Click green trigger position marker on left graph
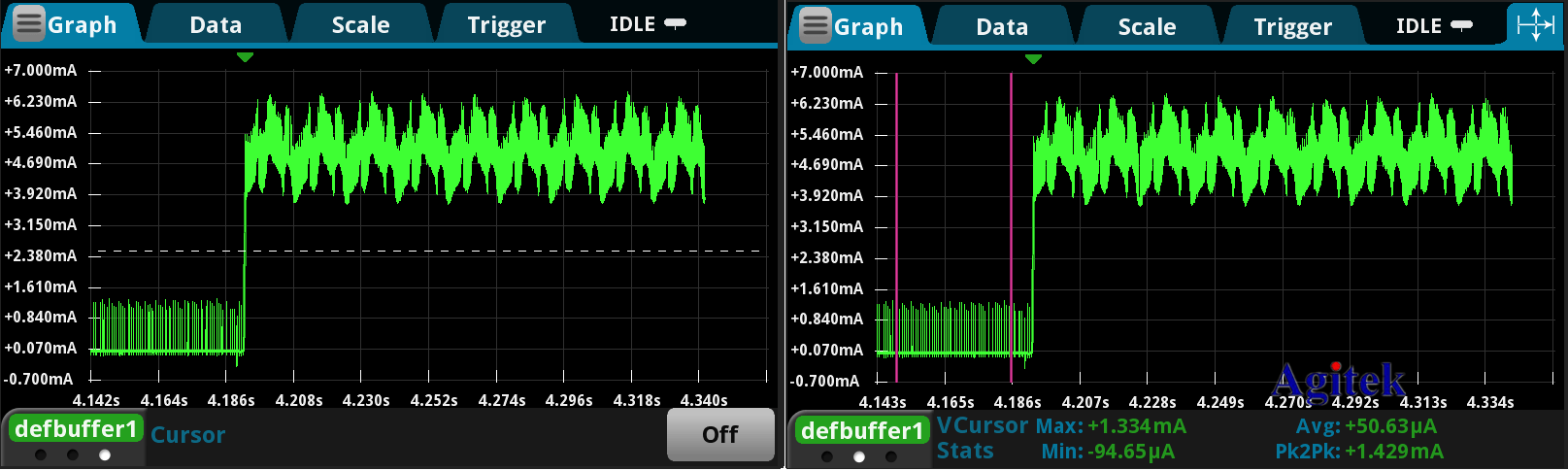Screen dimensions: 1568x471 pyautogui.click(x=245, y=57)
